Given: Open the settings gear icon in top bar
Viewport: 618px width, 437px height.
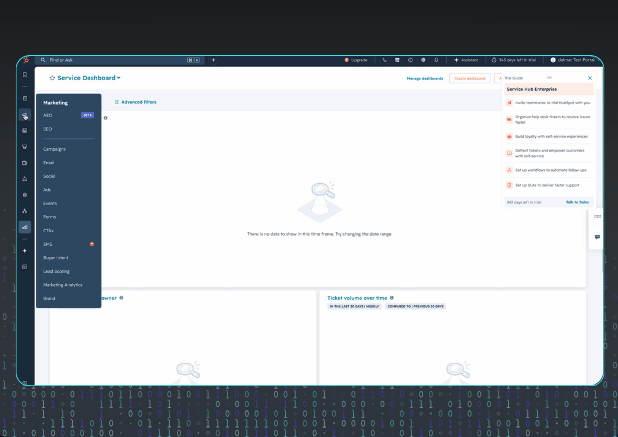Looking at the screenshot, I should point(423,60).
